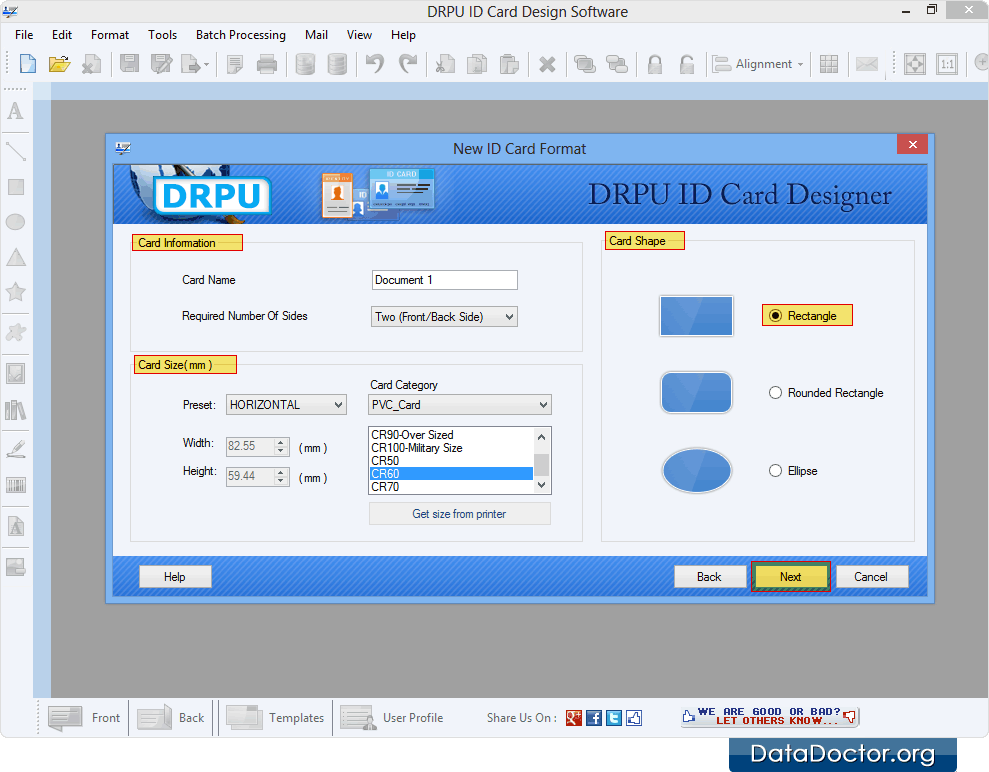Open the File menu

[x=24, y=35]
